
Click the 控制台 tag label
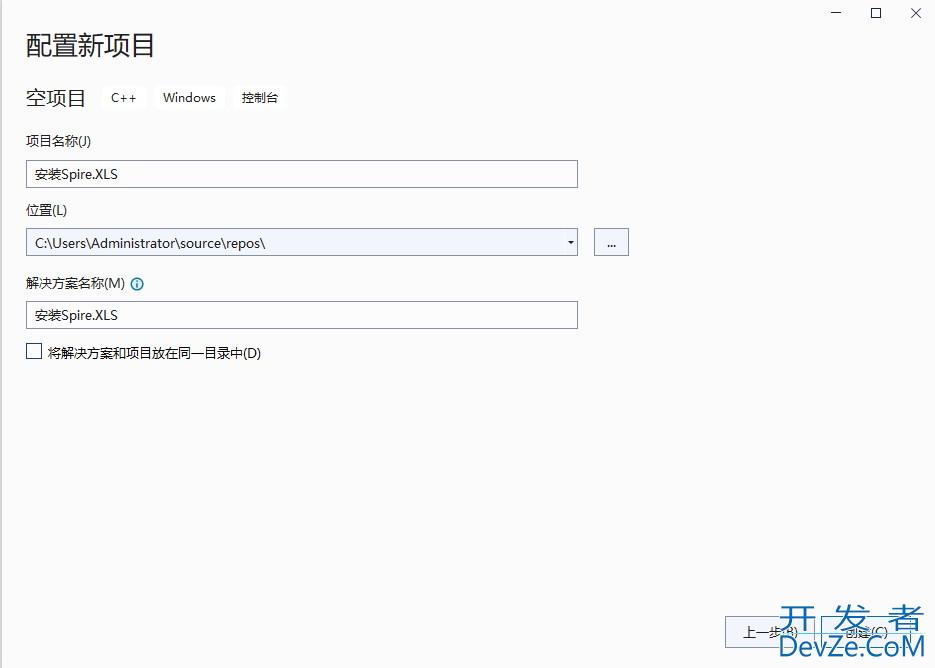point(259,98)
